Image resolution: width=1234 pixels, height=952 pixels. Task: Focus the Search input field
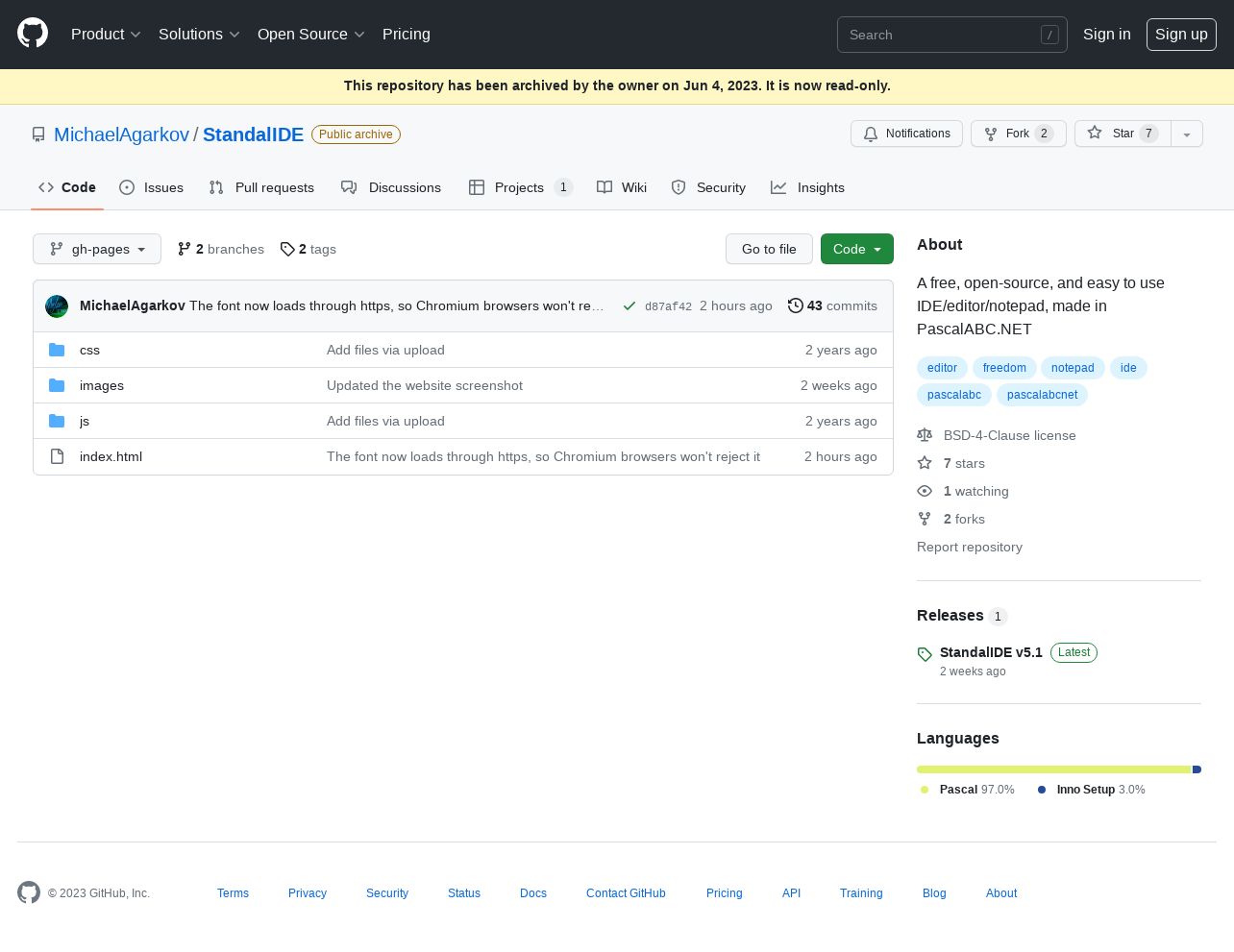pyautogui.click(x=952, y=35)
